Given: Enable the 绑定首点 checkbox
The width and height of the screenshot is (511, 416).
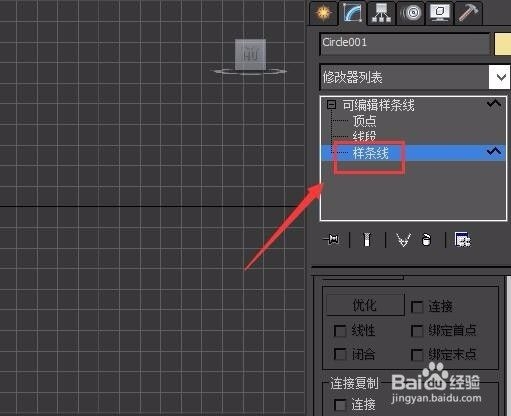Looking at the screenshot, I should [417, 331].
